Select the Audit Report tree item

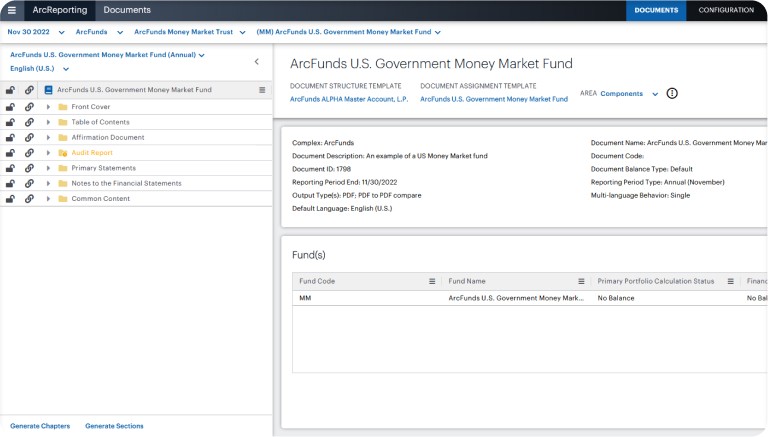click(x=92, y=153)
